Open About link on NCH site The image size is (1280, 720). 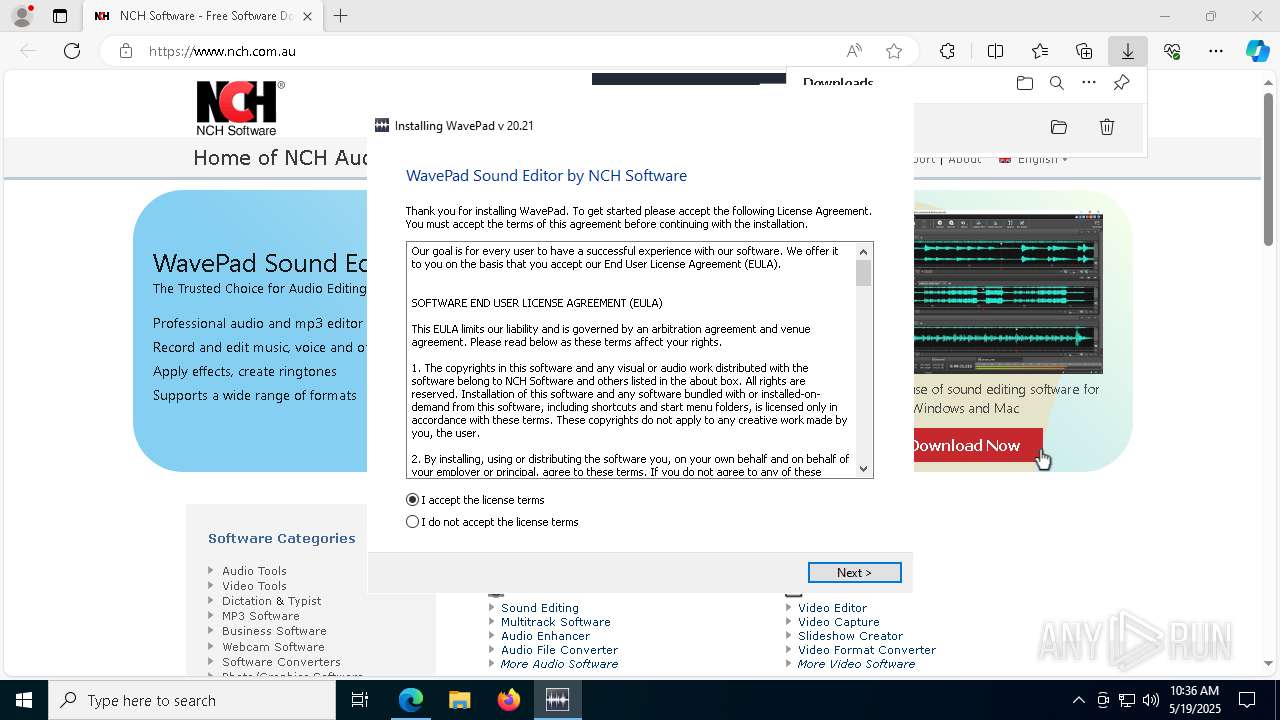pyautogui.click(x=965, y=159)
